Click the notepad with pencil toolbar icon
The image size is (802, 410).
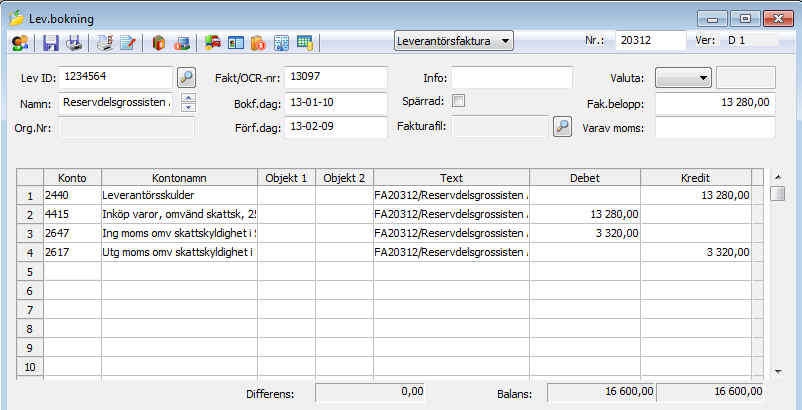tap(127, 43)
